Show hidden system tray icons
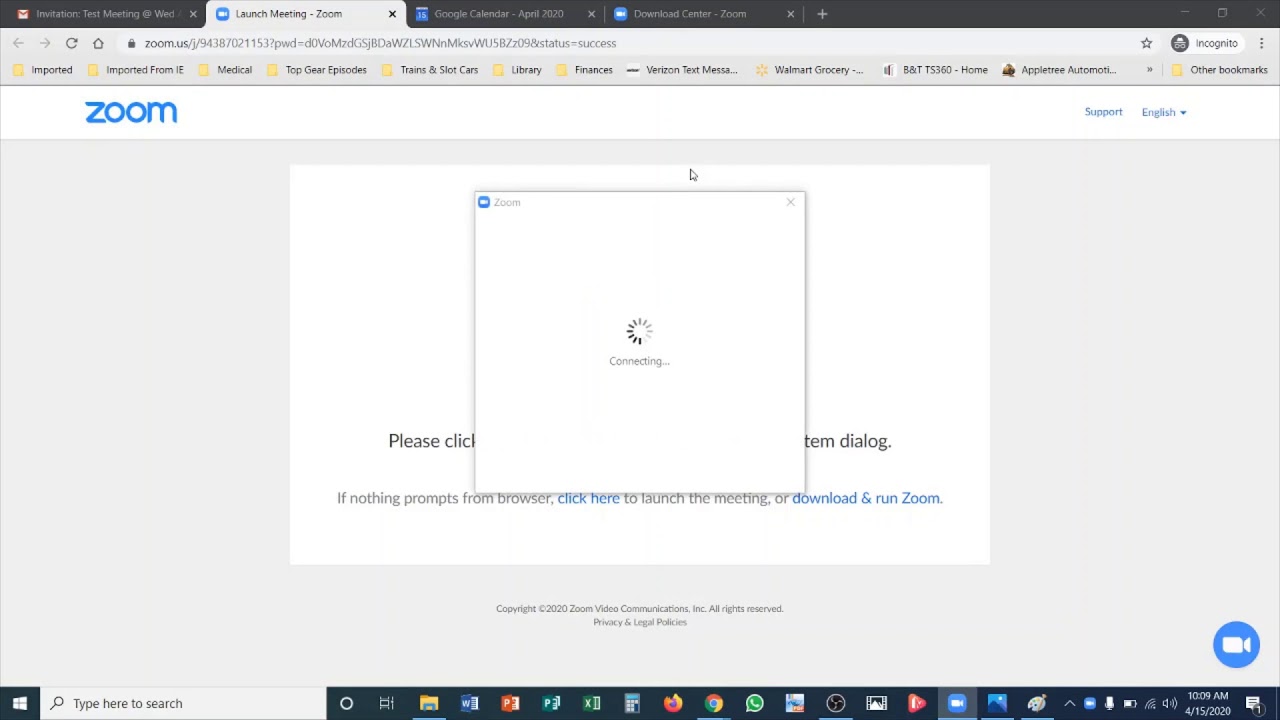1280x720 pixels. pyautogui.click(x=1070, y=703)
